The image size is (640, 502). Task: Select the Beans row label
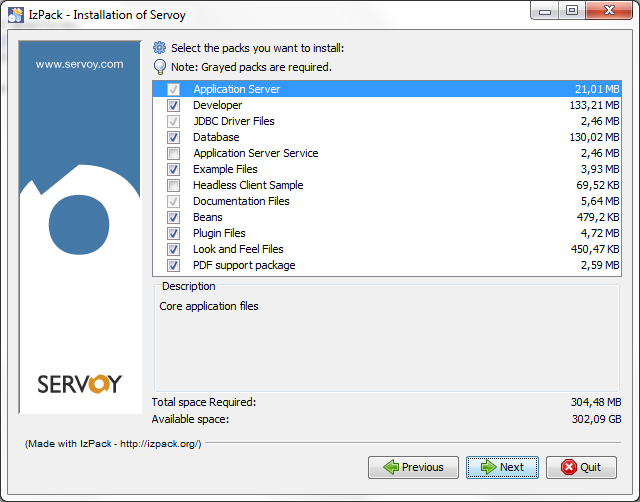point(208,217)
